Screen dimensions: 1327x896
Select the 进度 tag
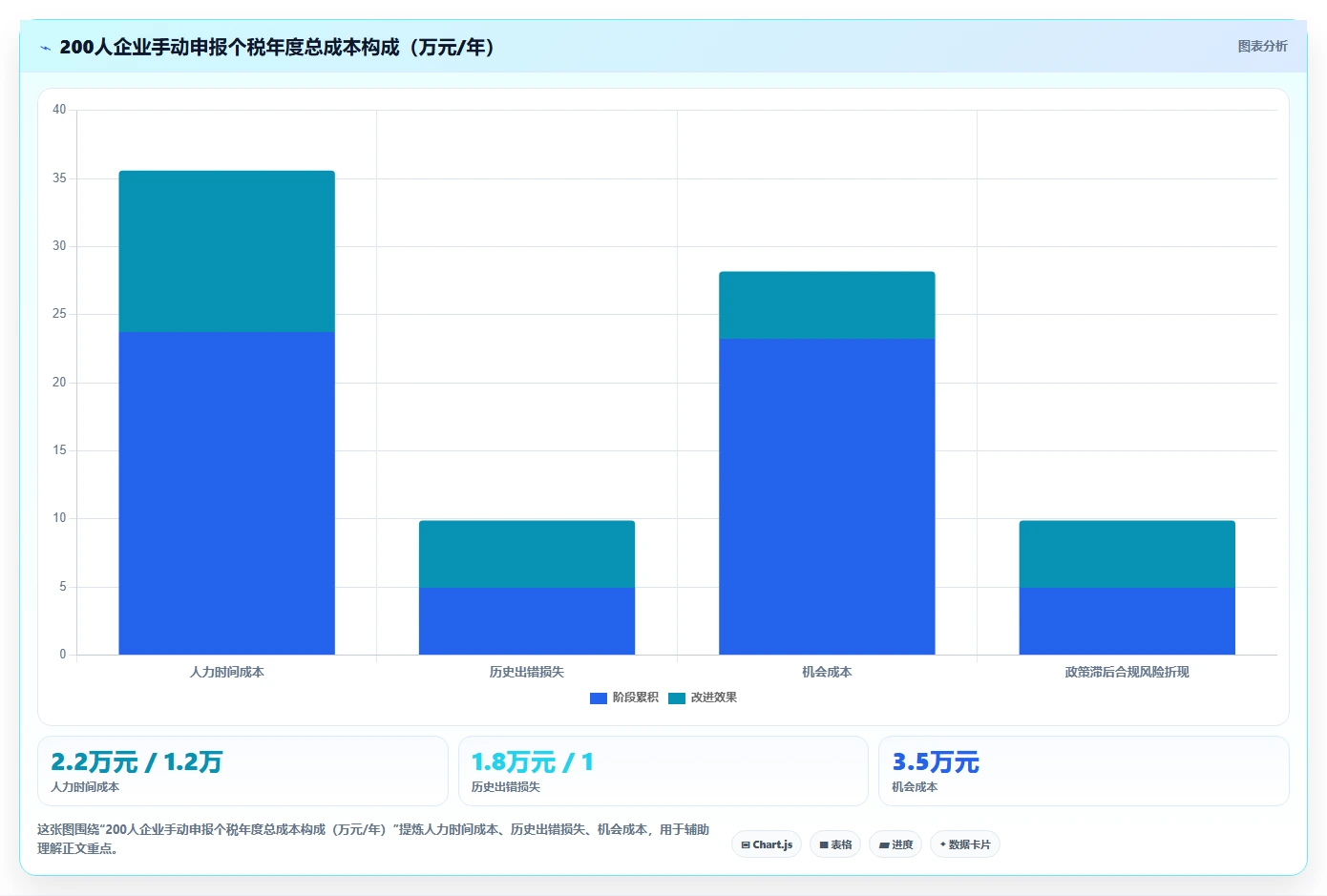pos(895,844)
